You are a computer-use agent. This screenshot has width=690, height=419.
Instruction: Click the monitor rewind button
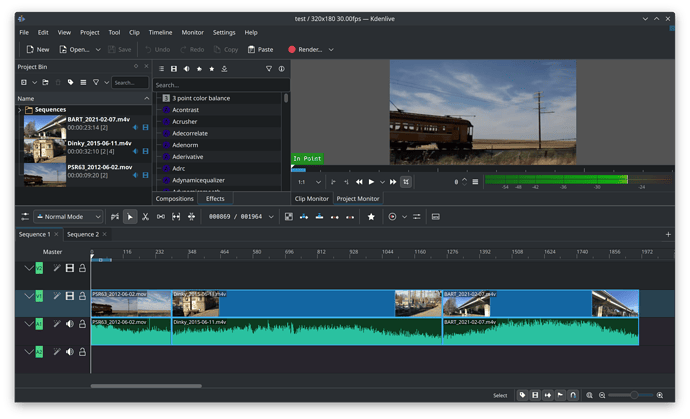point(359,182)
